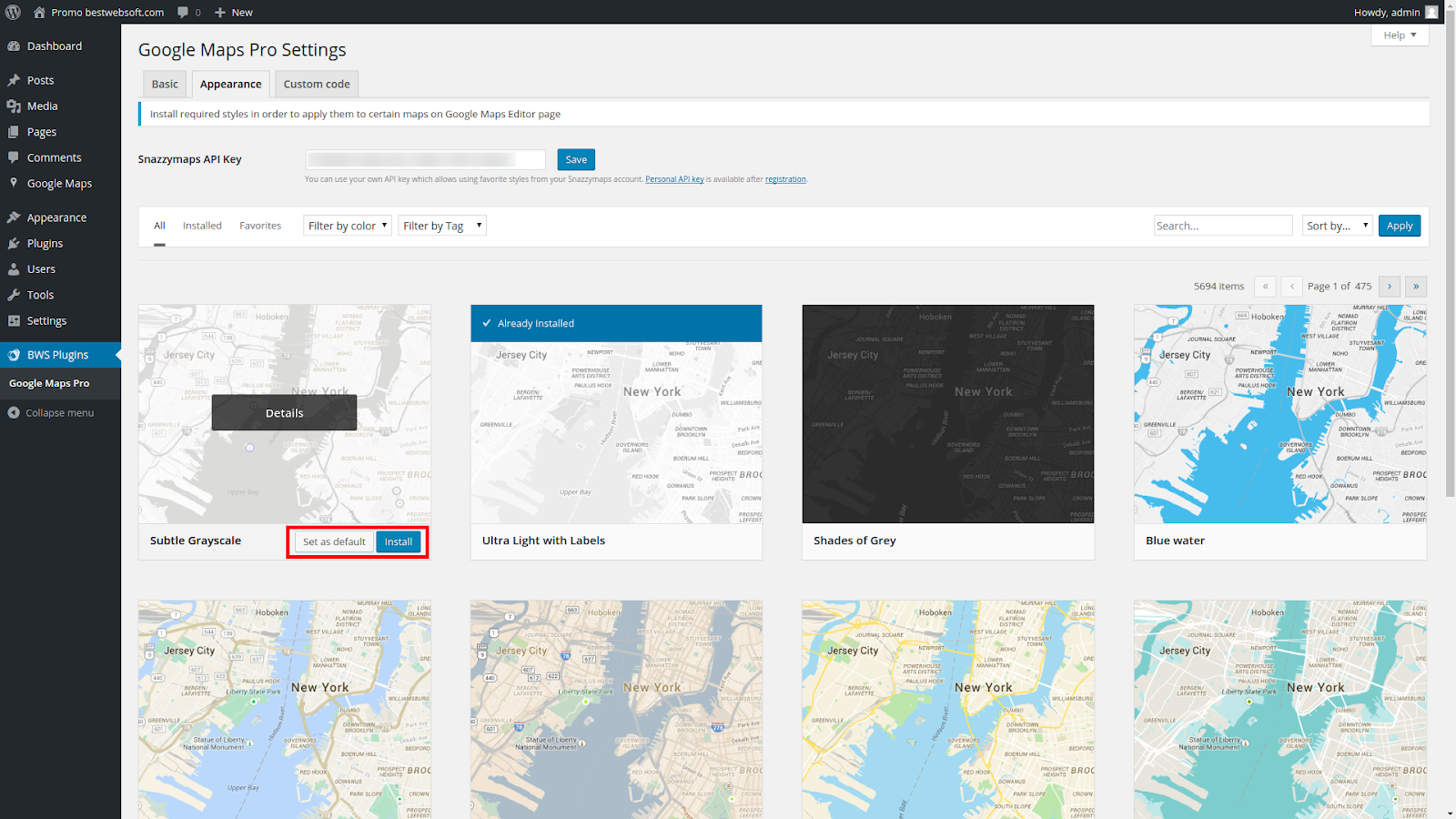Click the Comments icon in the sidebar

coord(14,157)
